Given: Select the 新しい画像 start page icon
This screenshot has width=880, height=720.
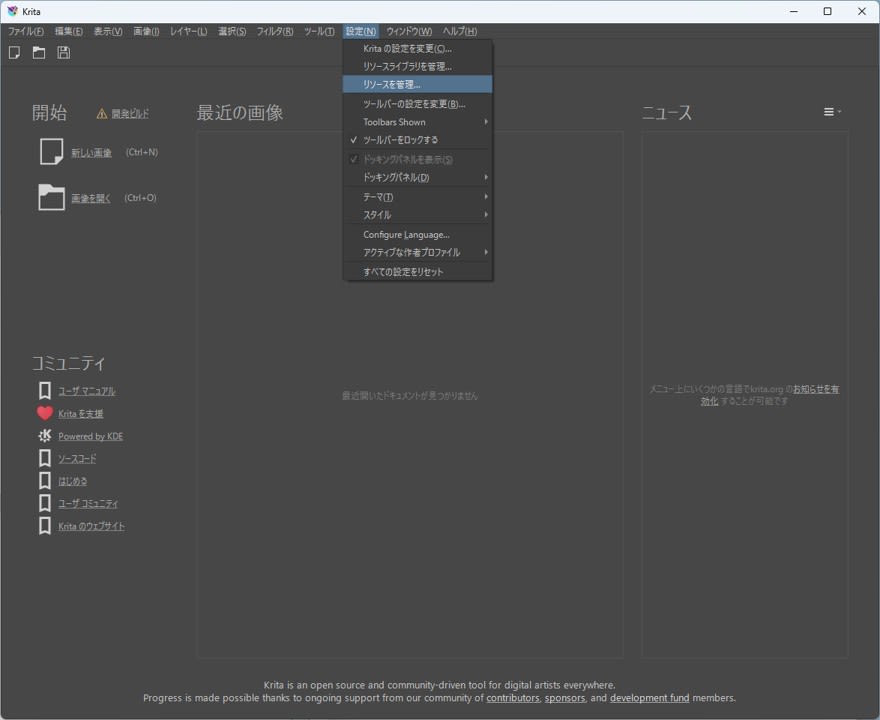Looking at the screenshot, I should pos(50,151).
